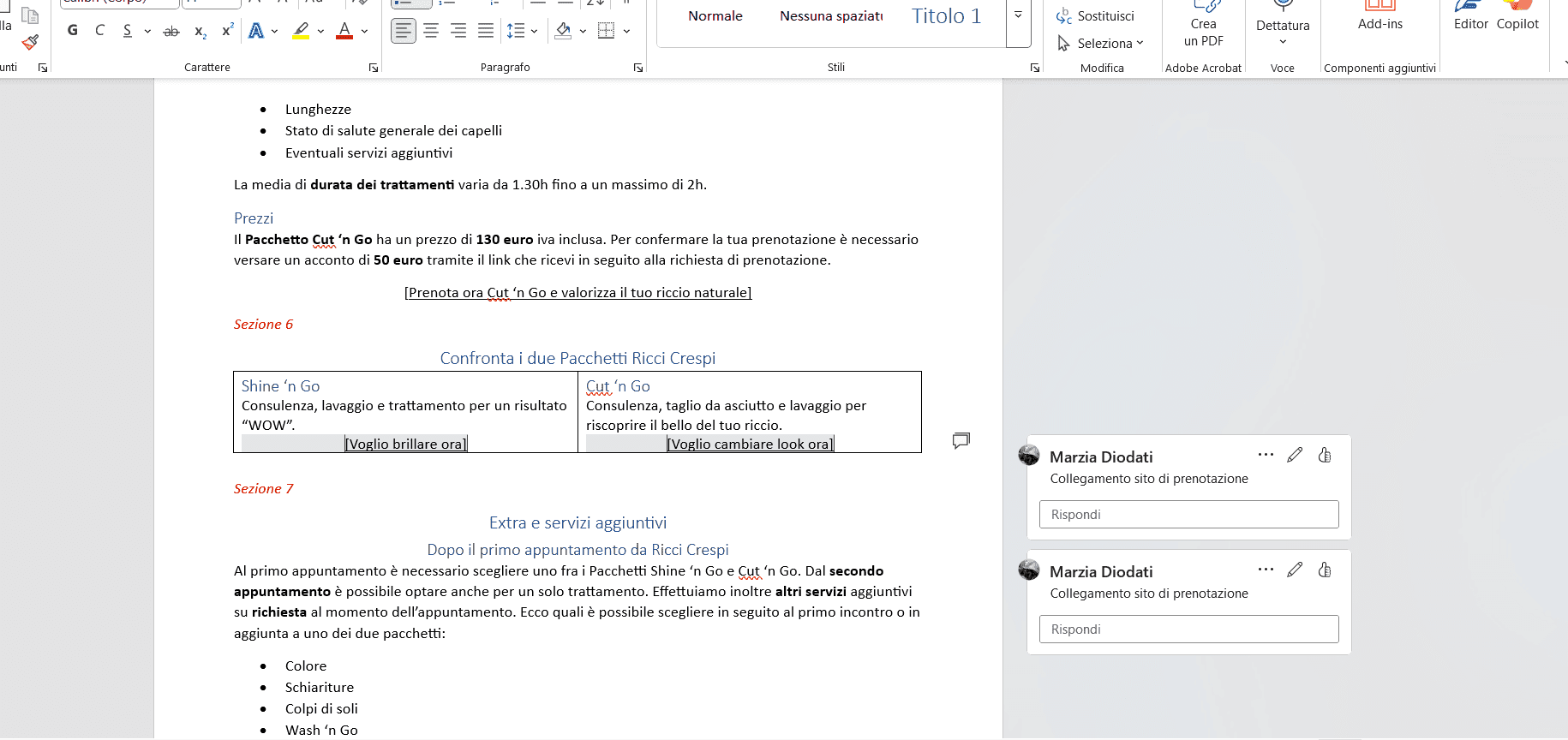The image size is (1568, 740).
Task: Open the highlight color dropdown arrow
Action: pos(320,31)
